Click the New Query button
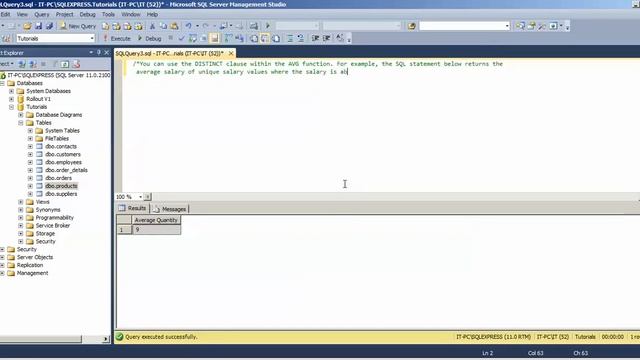 (x=78, y=26)
